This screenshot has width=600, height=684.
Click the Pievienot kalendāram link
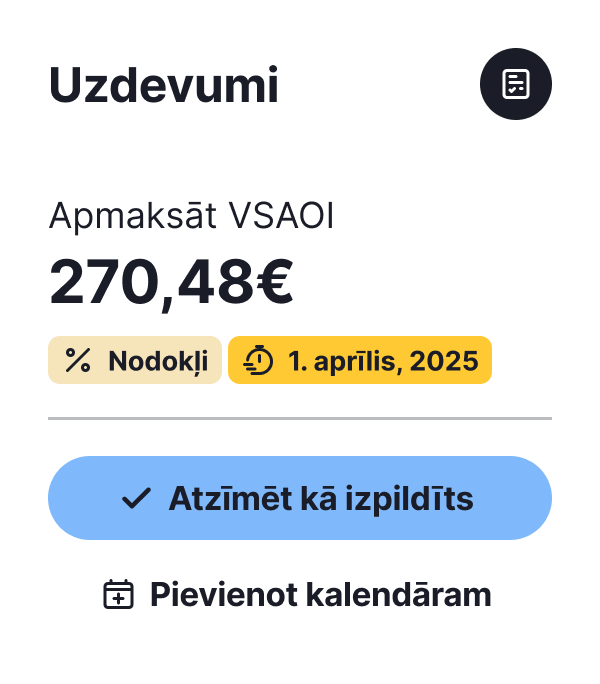click(300, 595)
